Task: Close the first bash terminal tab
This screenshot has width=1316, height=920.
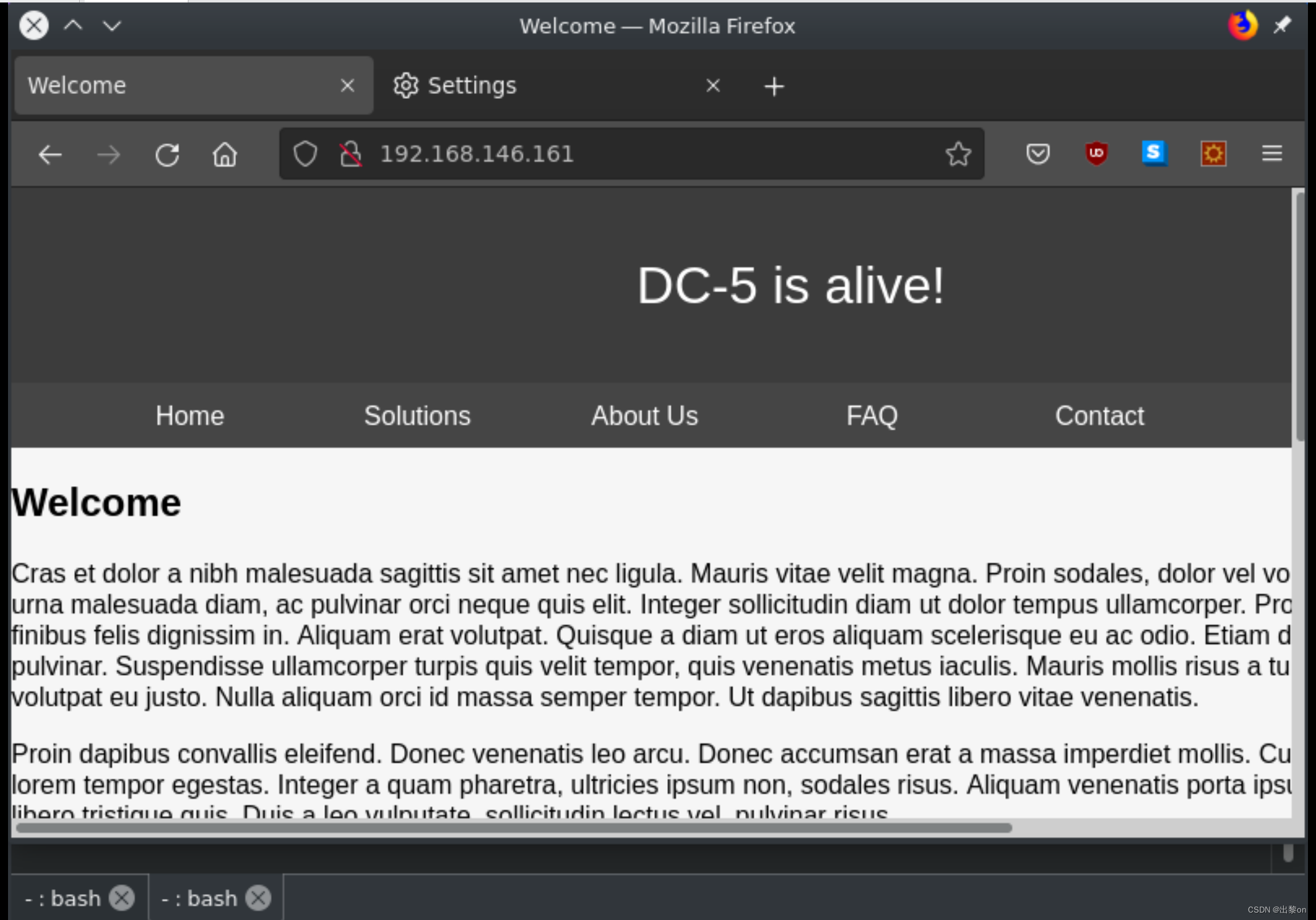Action: pyautogui.click(x=122, y=898)
